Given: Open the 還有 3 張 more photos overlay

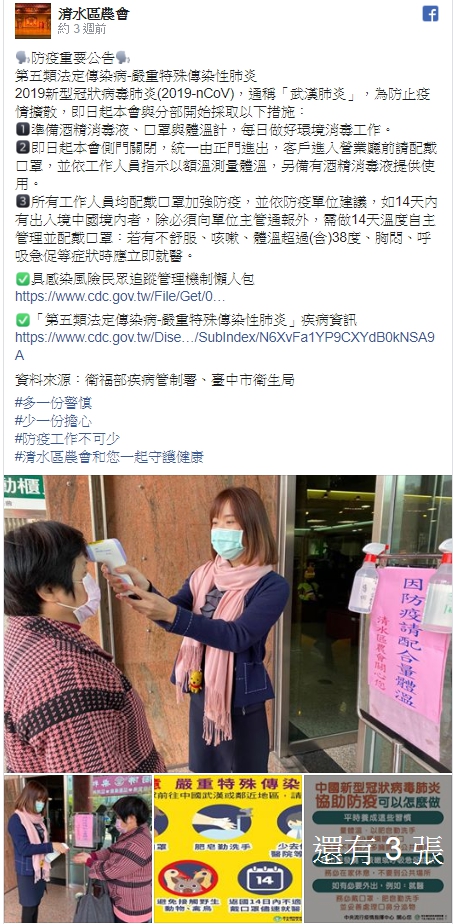Looking at the screenshot, I should (378, 849).
